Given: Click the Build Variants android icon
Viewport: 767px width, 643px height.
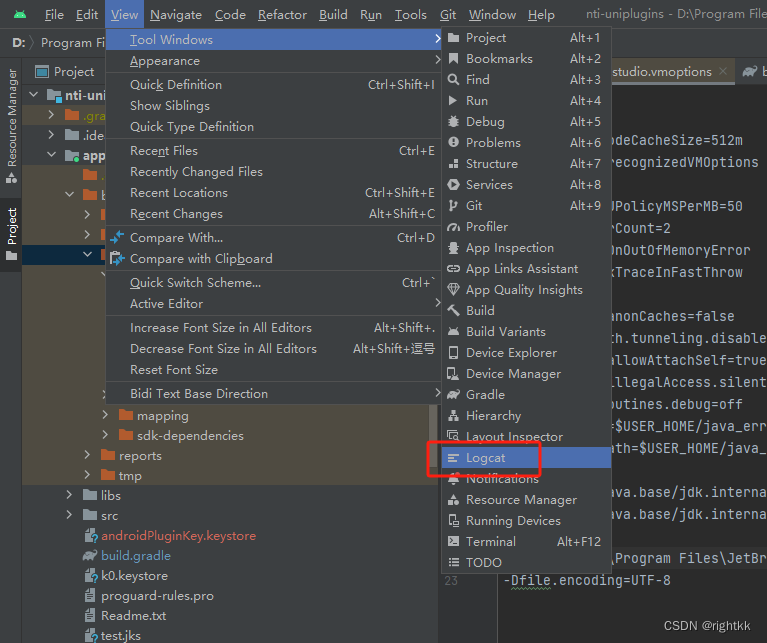Looking at the screenshot, I should [x=453, y=332].
